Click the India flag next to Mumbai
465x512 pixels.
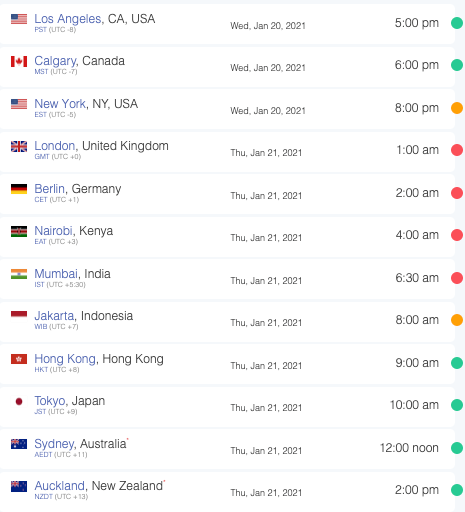[x=19, y=274]
